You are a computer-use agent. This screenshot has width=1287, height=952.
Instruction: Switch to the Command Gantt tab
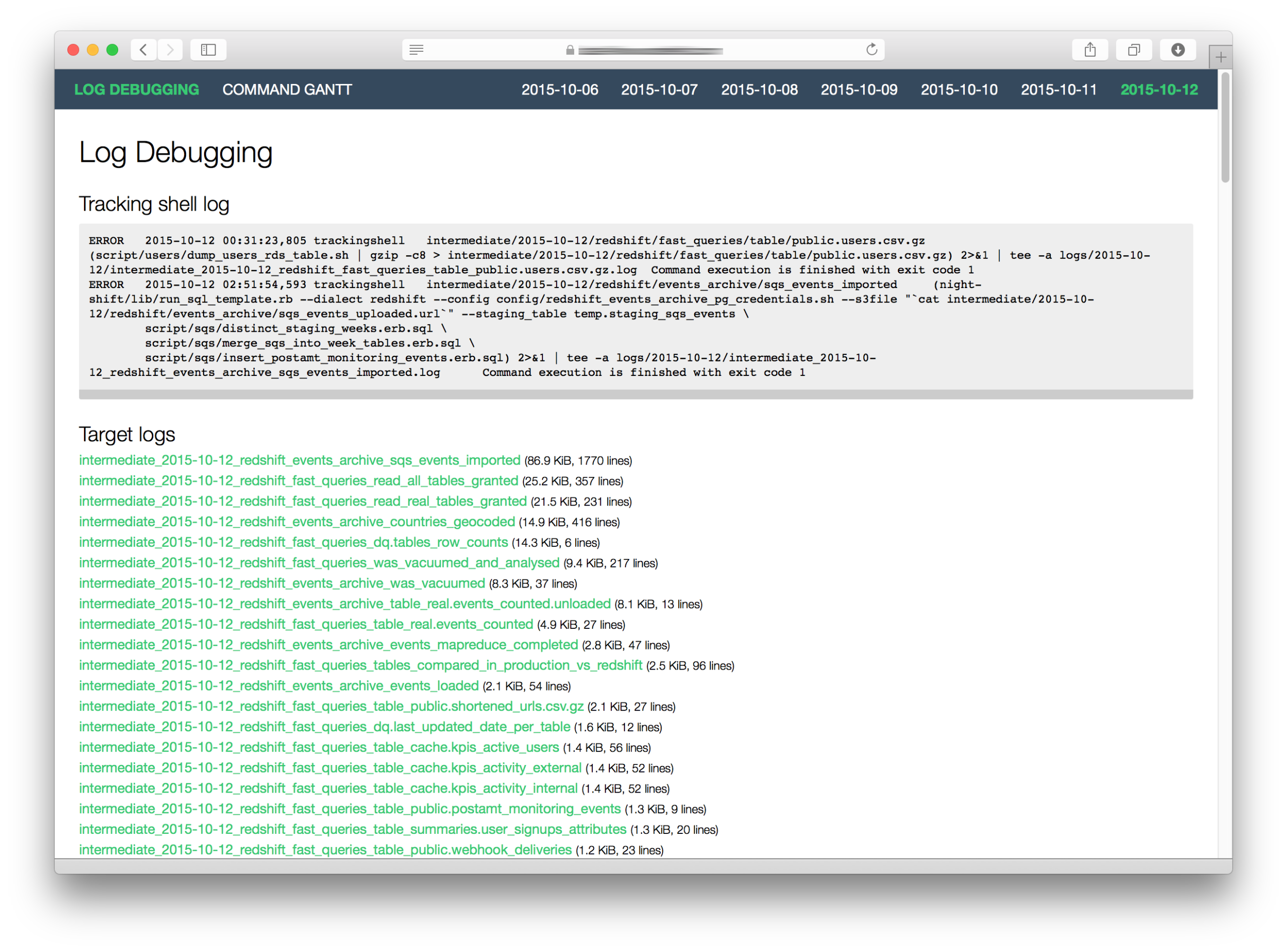287,90
